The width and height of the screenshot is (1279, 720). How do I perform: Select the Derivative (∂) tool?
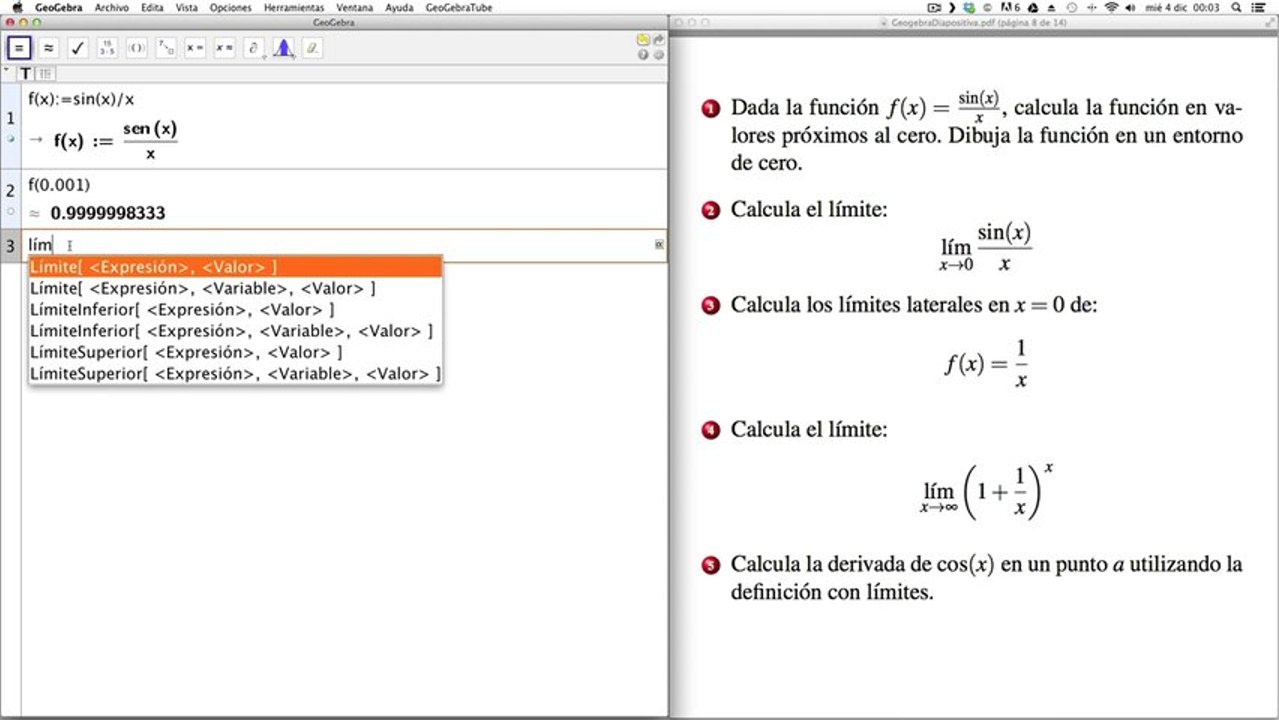click(254, 47)
